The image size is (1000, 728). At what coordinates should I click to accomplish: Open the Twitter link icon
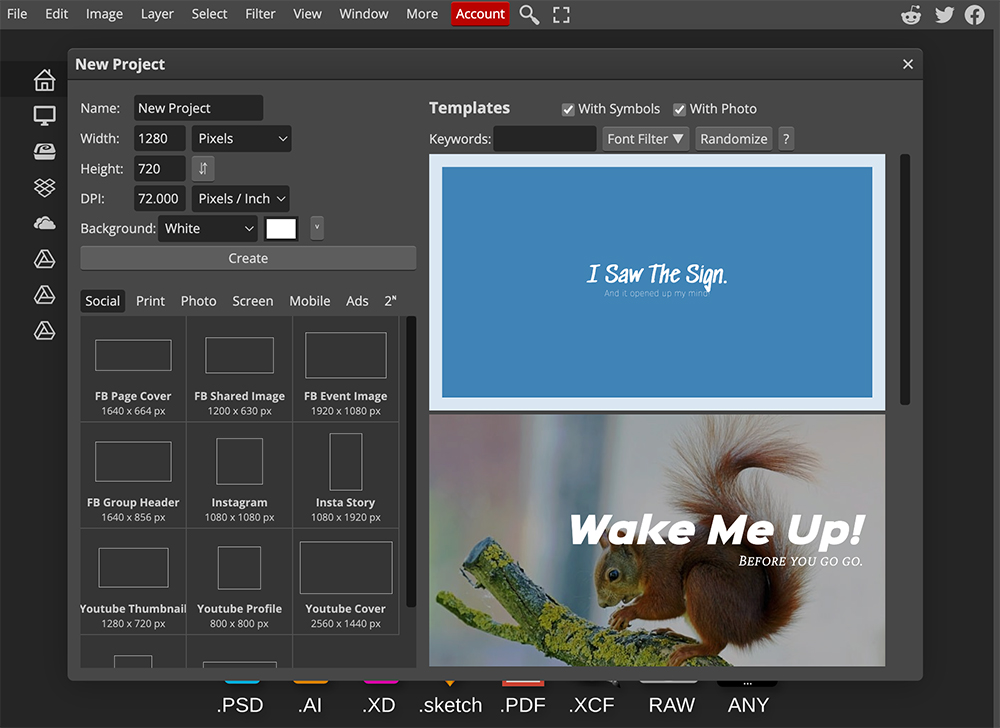tap(944, 14)
